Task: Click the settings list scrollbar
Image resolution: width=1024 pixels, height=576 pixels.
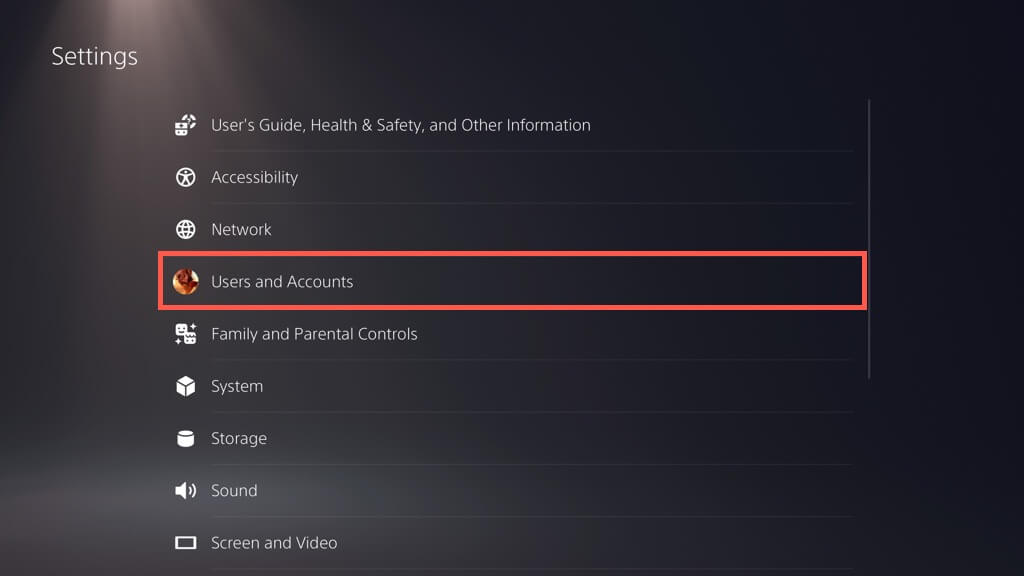Action: (x=869, y=239)
